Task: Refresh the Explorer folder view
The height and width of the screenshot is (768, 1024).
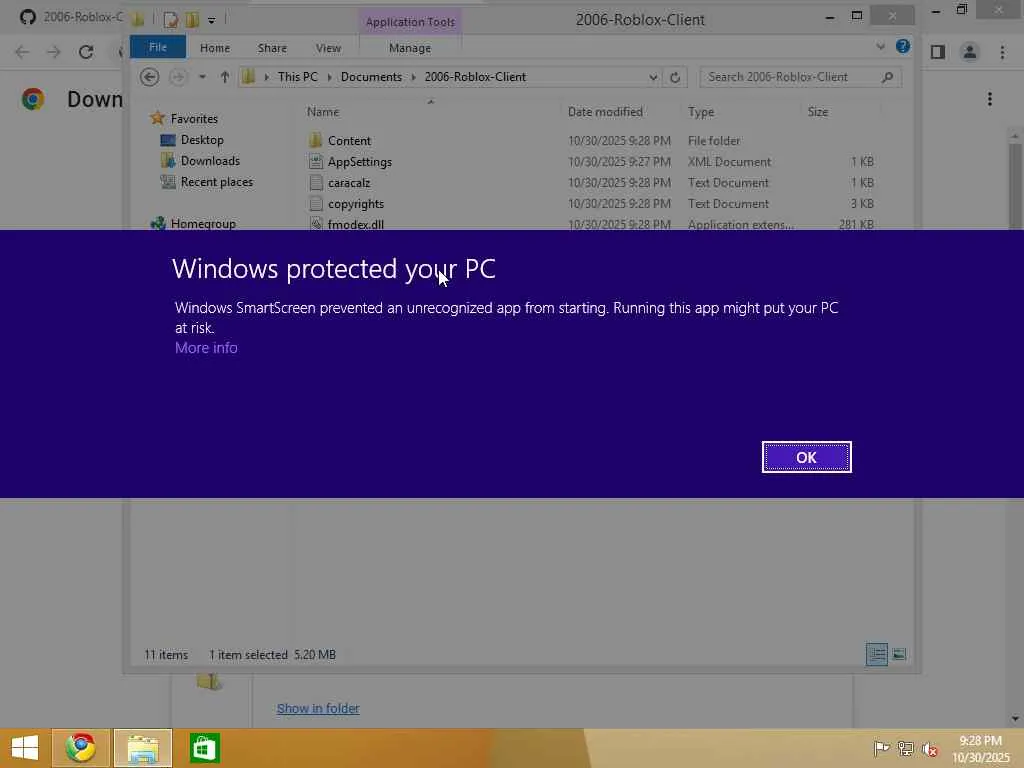Action: (675, 77)
